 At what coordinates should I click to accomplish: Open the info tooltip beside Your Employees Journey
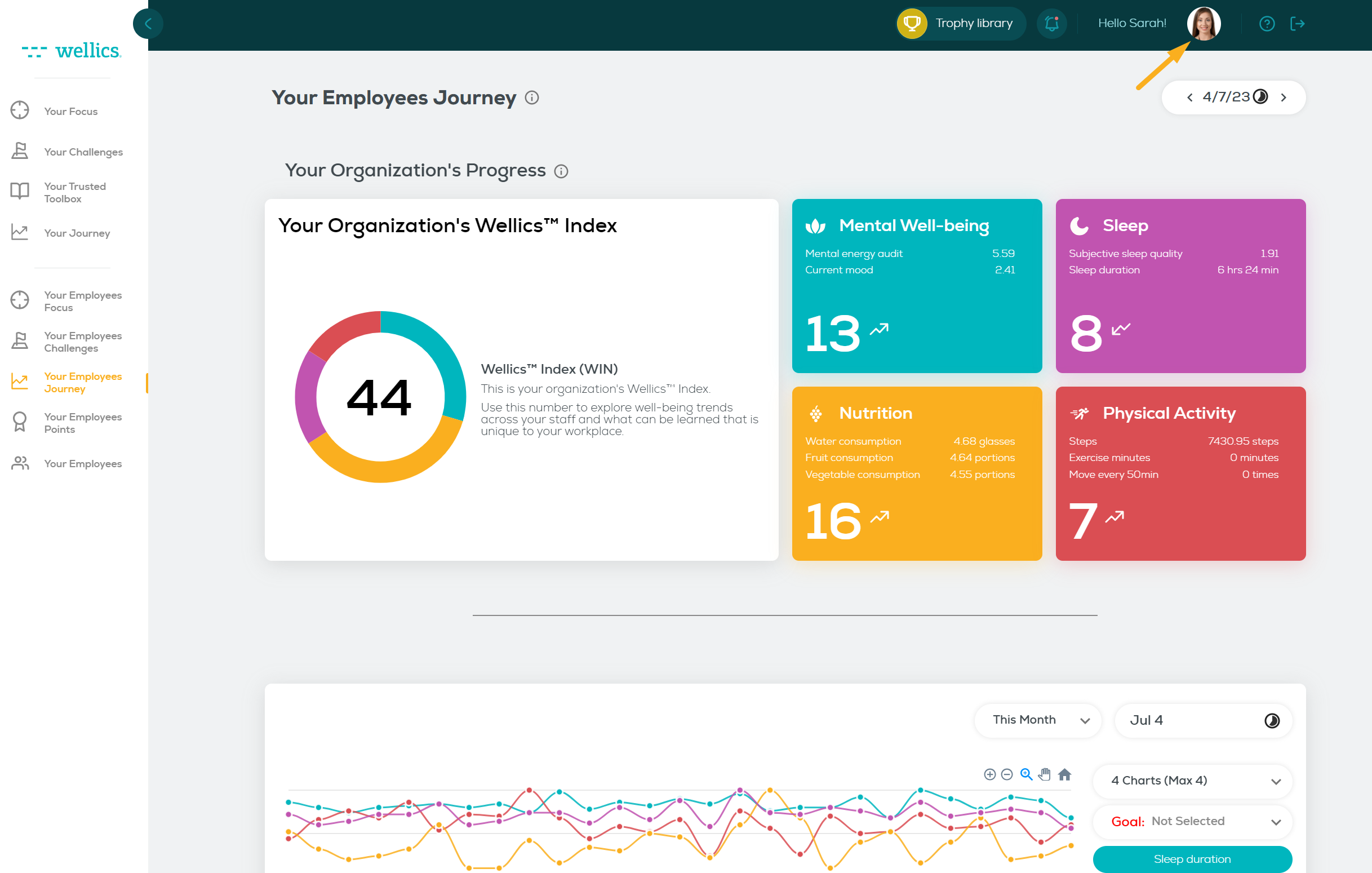coord(532,98)
